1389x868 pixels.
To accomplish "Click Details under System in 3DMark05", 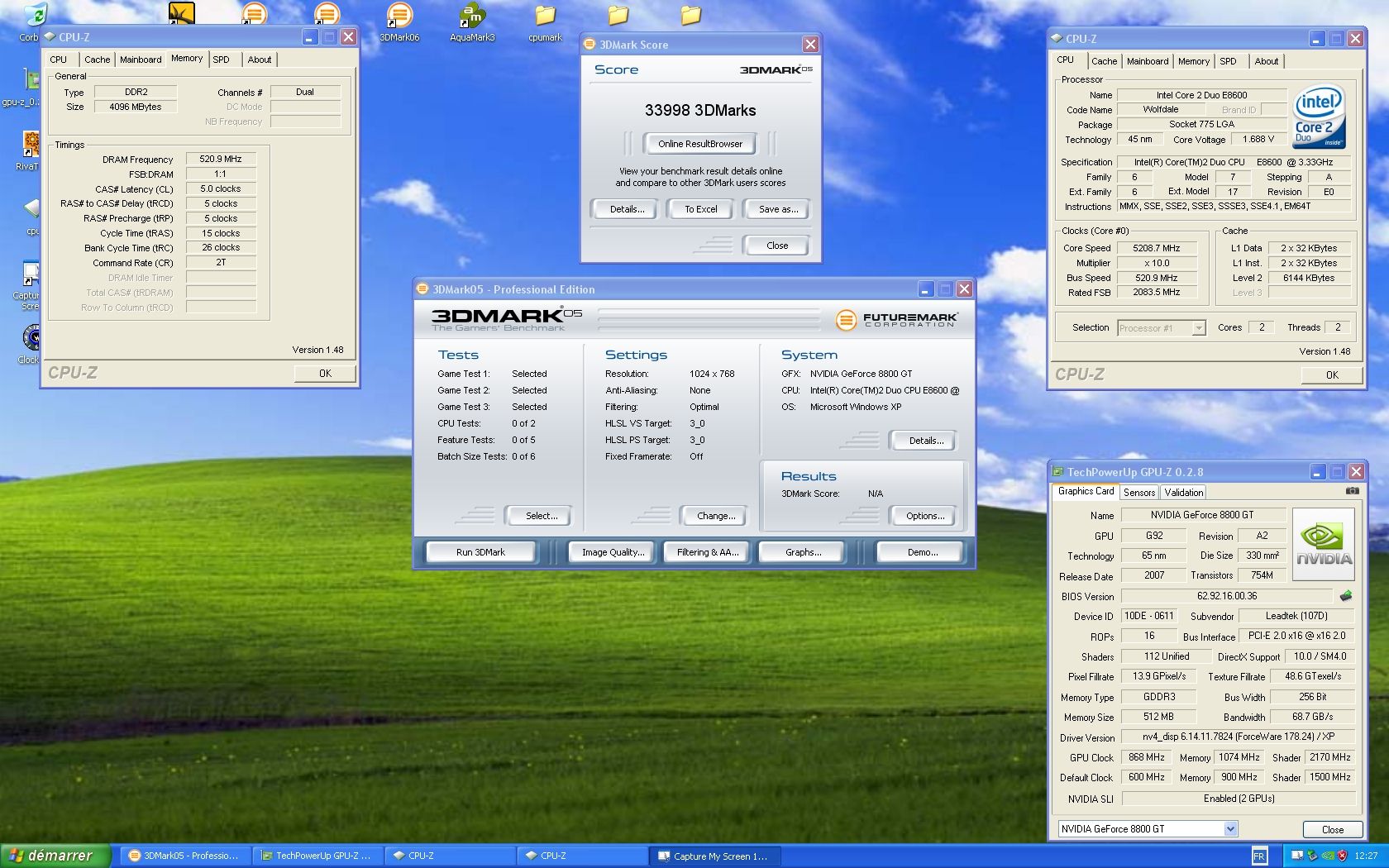I will pos(925,441).
